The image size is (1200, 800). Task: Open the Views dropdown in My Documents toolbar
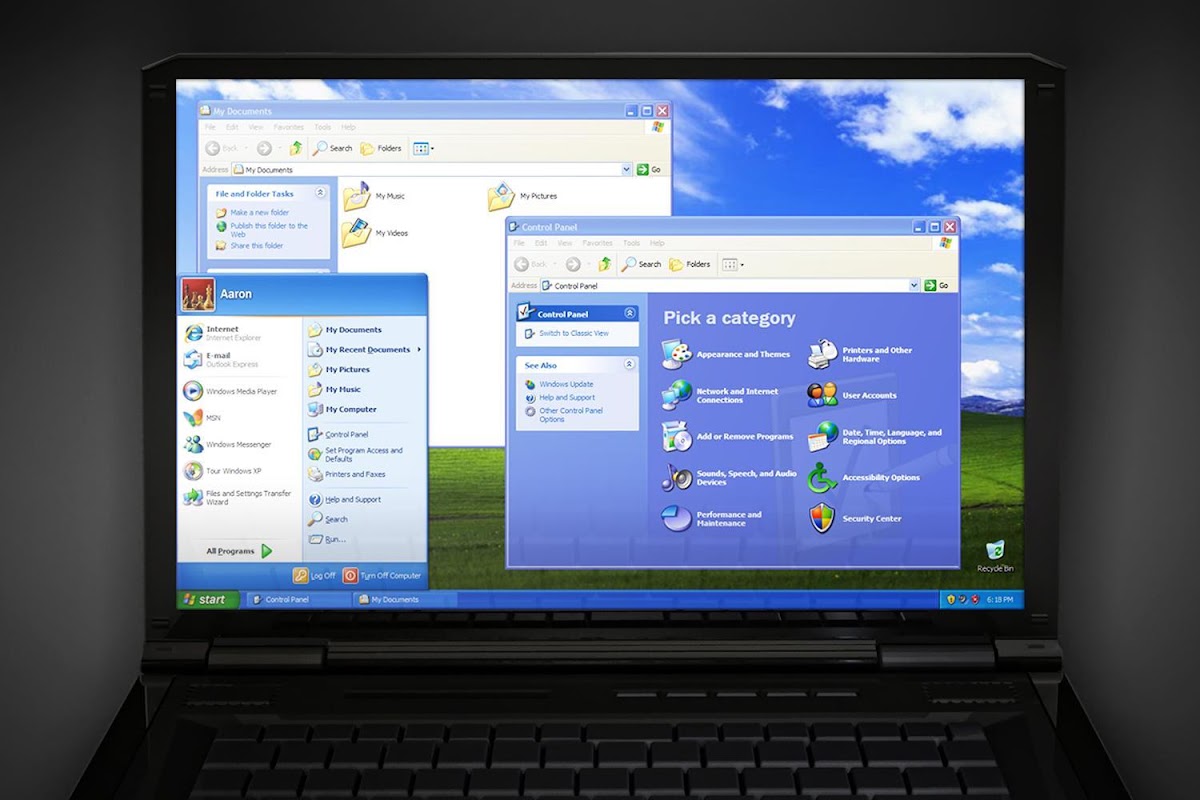pos(423,148)
